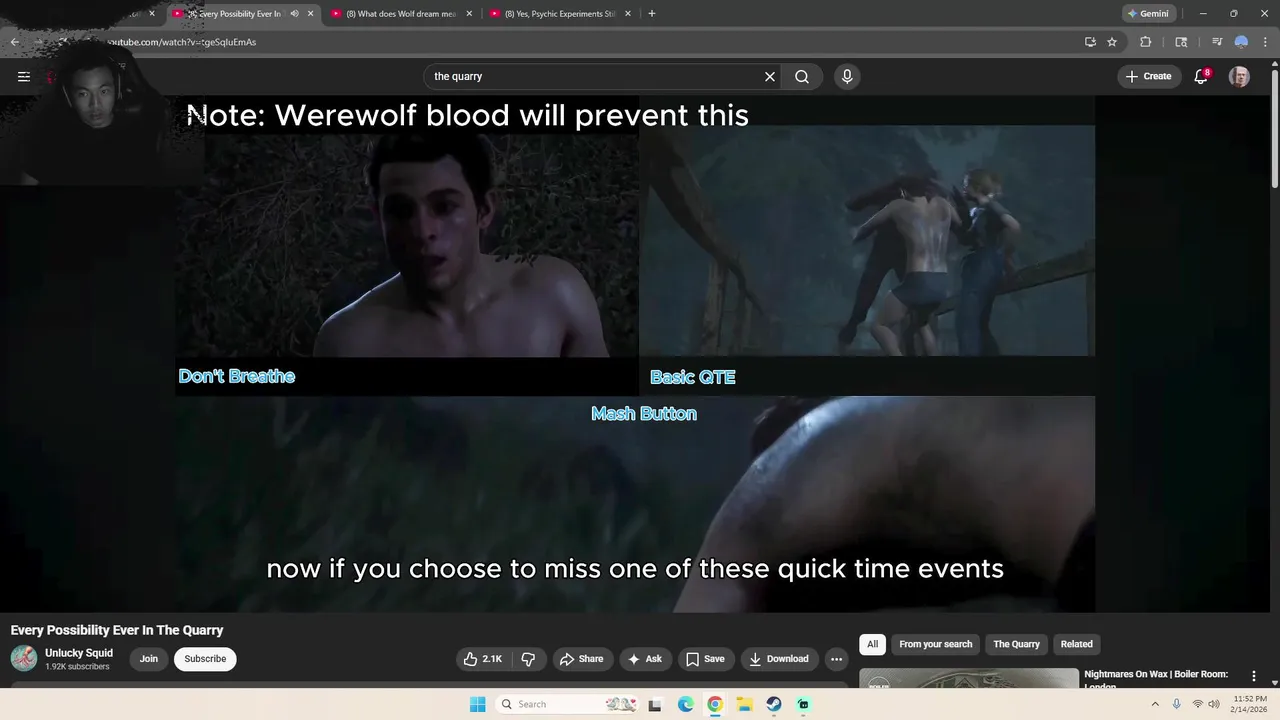
Task: Open more actions ellipsis under the video
Action: pos(836,659)
